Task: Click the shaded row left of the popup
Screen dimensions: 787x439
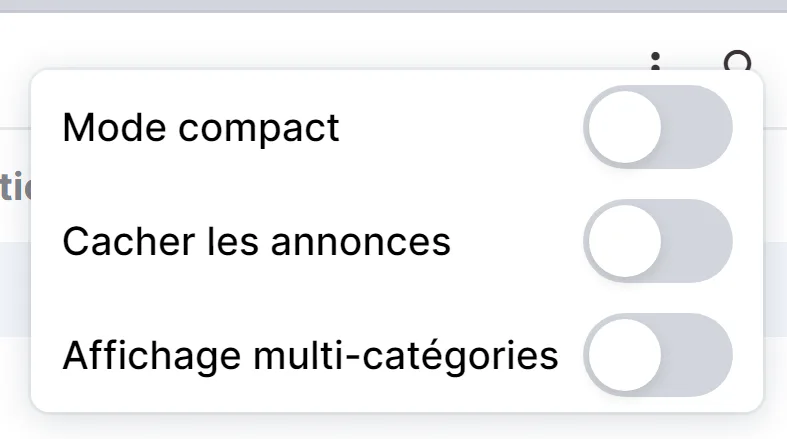Action: click(15, 289)
